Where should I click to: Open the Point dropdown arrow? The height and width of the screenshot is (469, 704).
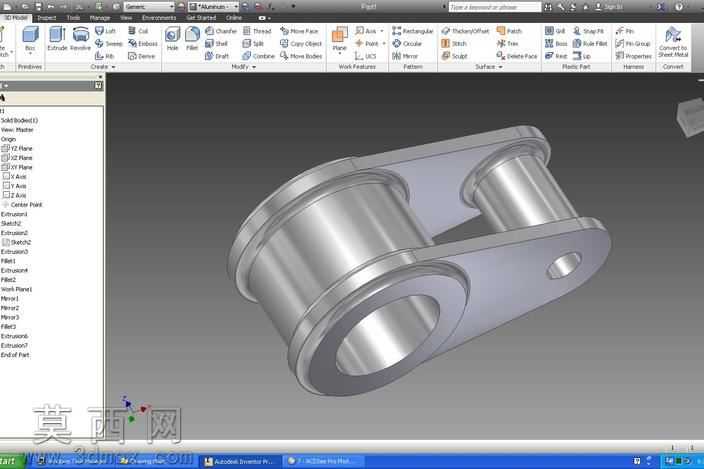pyautogui.click(x=384, y=44)
